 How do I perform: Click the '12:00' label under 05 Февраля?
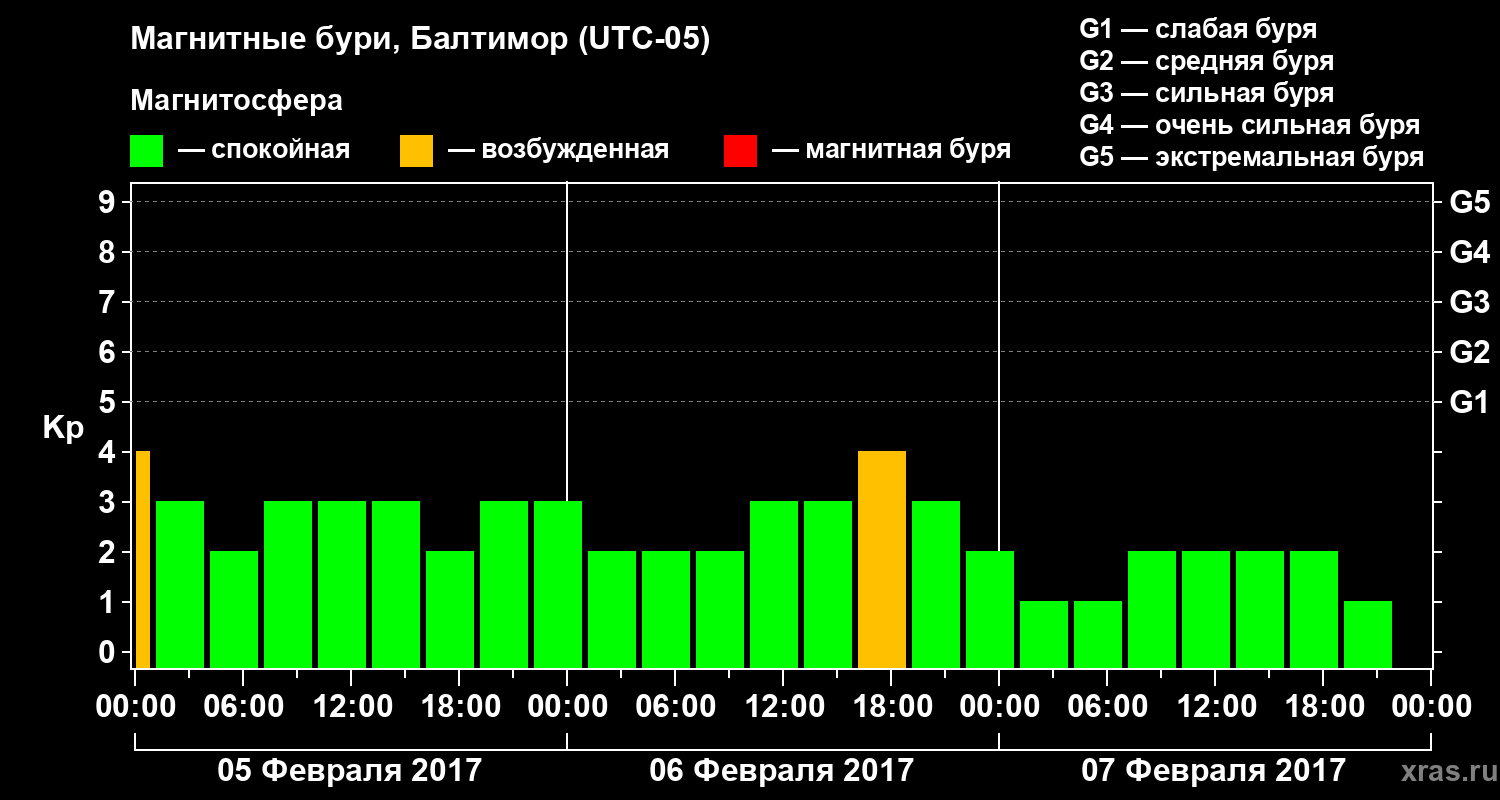click(x=352, y=706)
